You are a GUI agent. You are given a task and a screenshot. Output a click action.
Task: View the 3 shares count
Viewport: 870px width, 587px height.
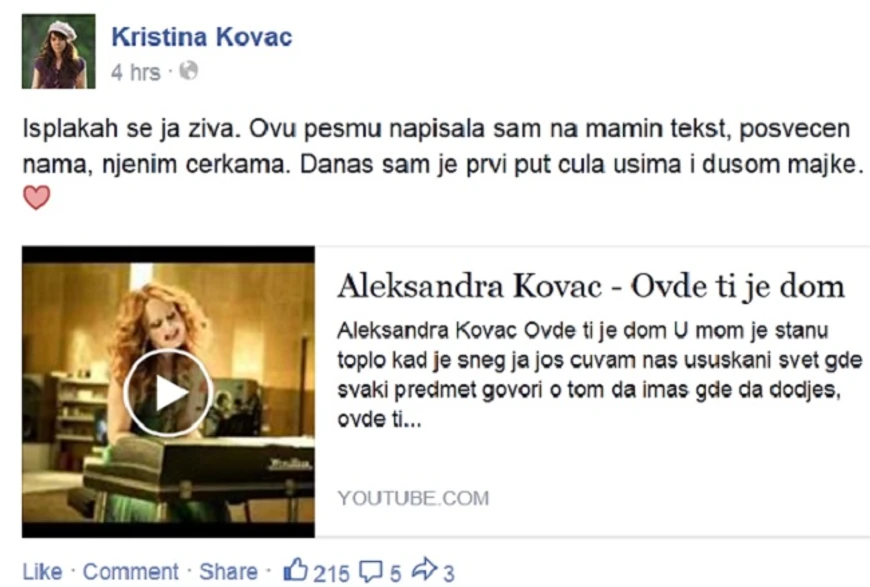click(x=449, y=573)
